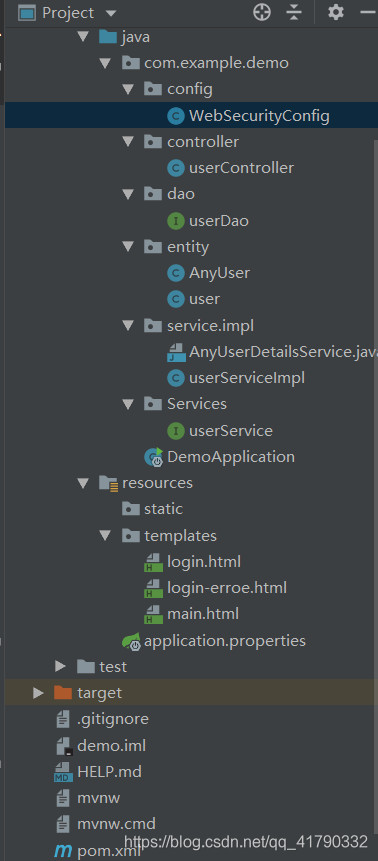Click the locate/select opened file icon
The width and height of the screenshot is (378, 861).
(262, 12)
